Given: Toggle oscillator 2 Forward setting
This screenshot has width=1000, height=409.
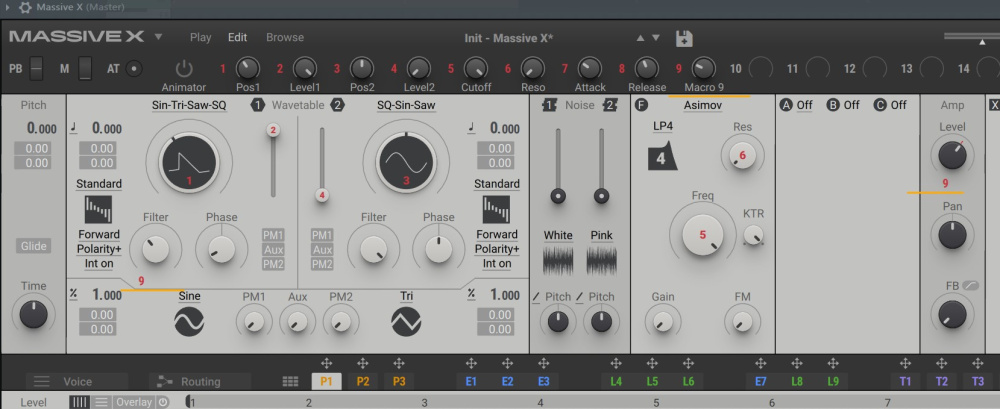Looking at the screenshot, I should (x=497, y=234).
